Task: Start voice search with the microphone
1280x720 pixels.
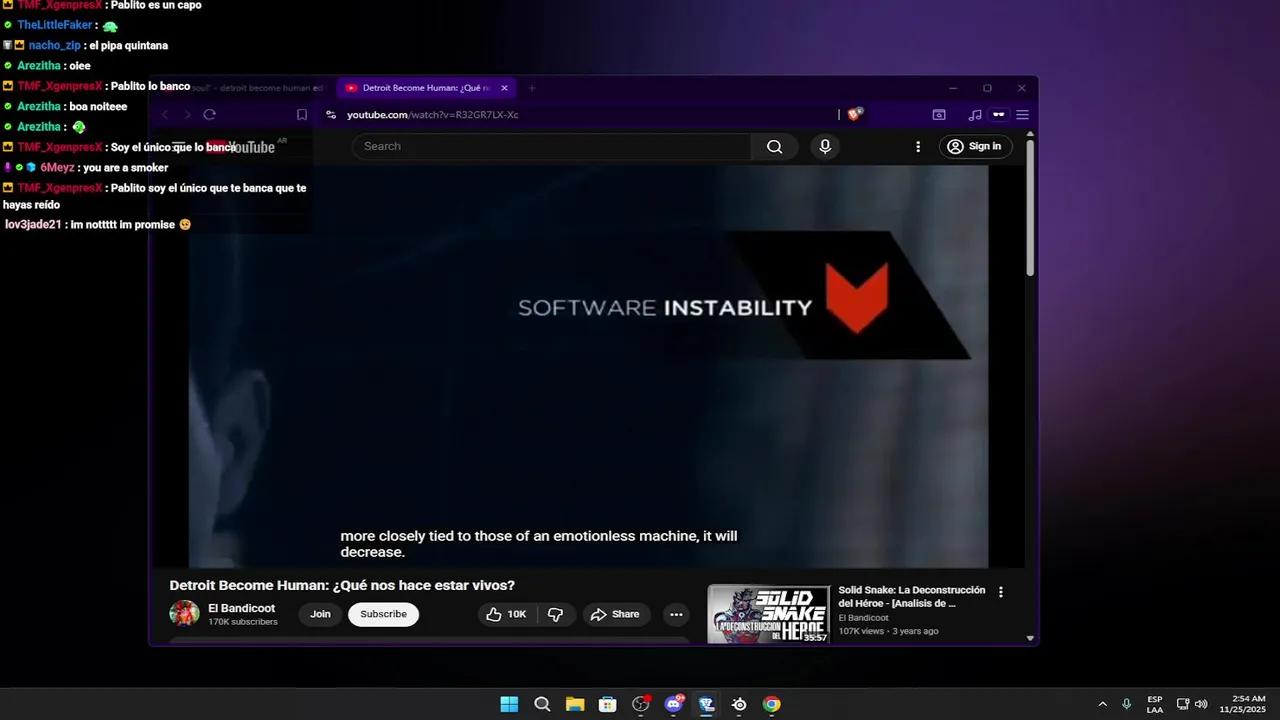Action: 825,147
